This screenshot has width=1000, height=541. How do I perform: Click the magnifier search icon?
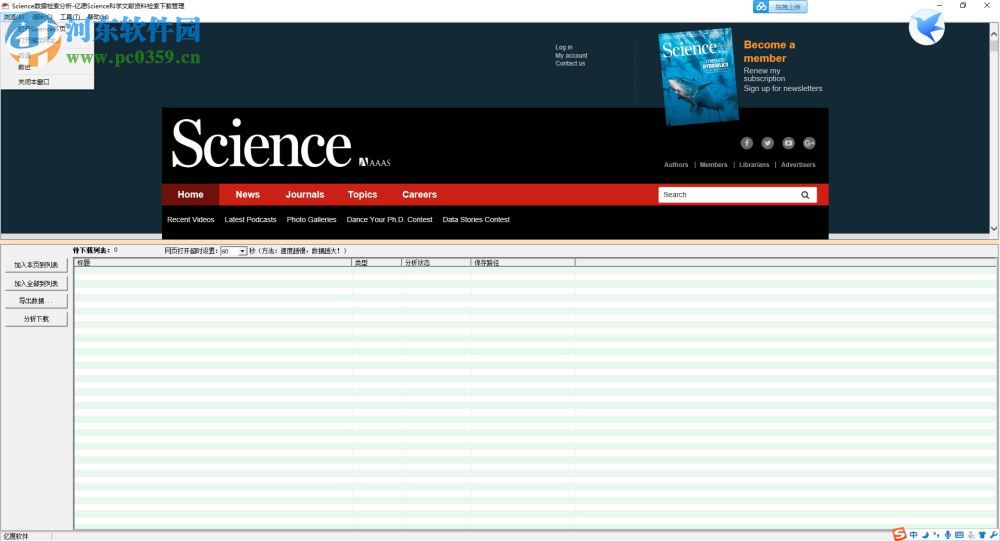click(x=805, y=195)
